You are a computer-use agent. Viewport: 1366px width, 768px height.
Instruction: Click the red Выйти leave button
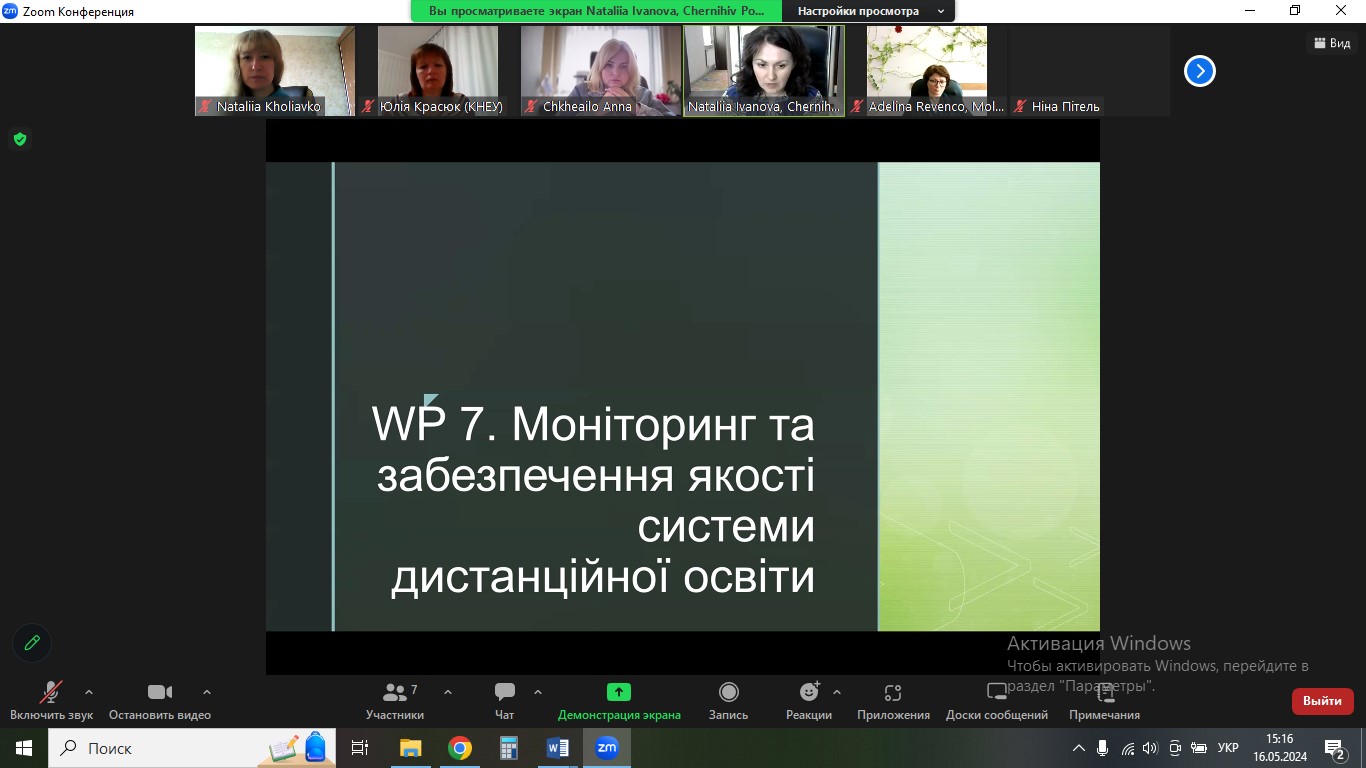(1322, 701)
